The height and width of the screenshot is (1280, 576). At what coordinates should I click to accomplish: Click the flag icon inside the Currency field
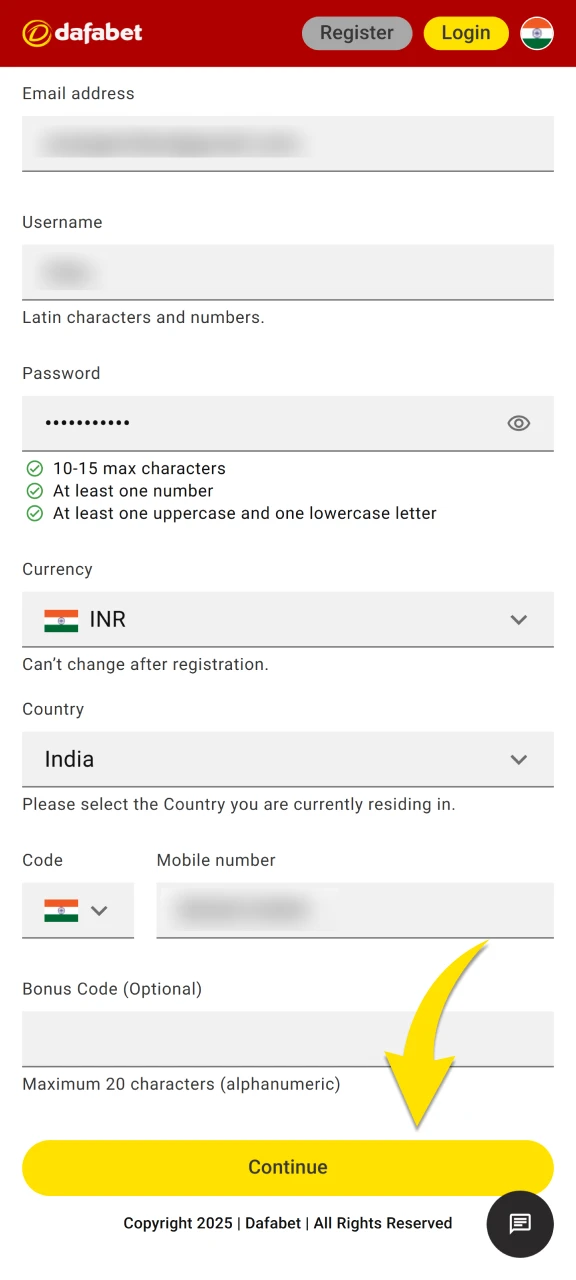point(61,619)
